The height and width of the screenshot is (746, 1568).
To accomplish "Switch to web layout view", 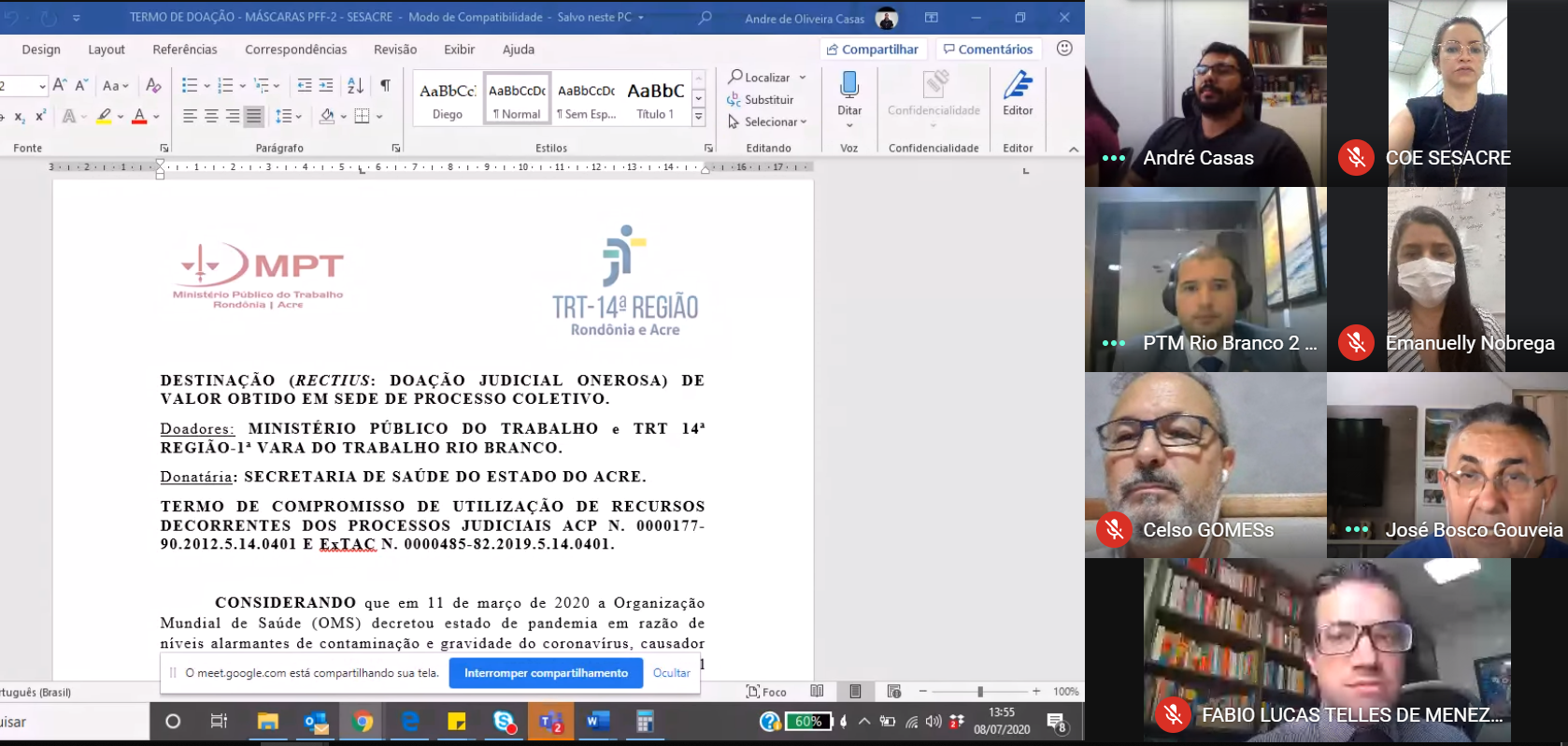I will tap(894, 691).
